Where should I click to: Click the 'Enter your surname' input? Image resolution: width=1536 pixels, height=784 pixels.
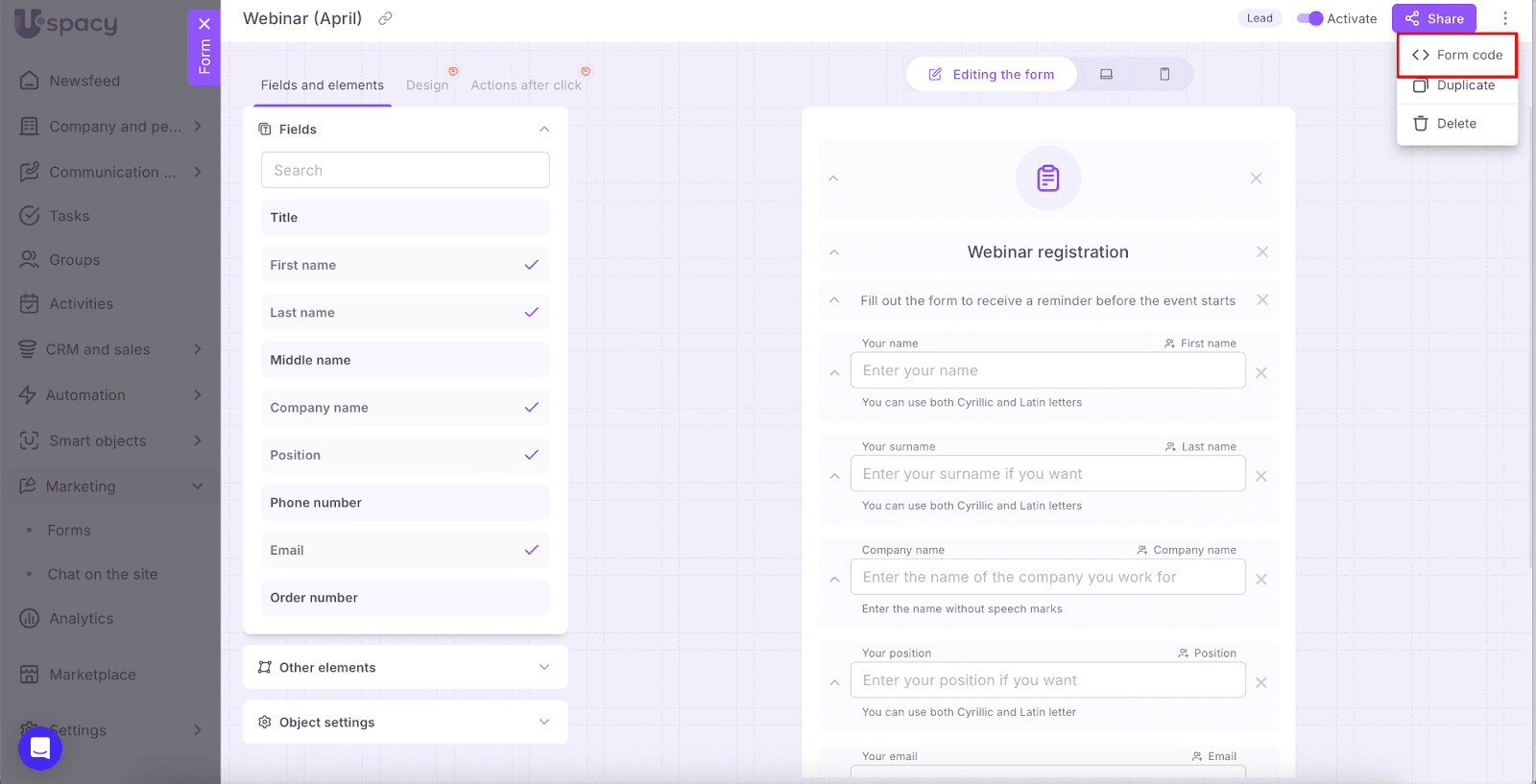click(1048, 474)
